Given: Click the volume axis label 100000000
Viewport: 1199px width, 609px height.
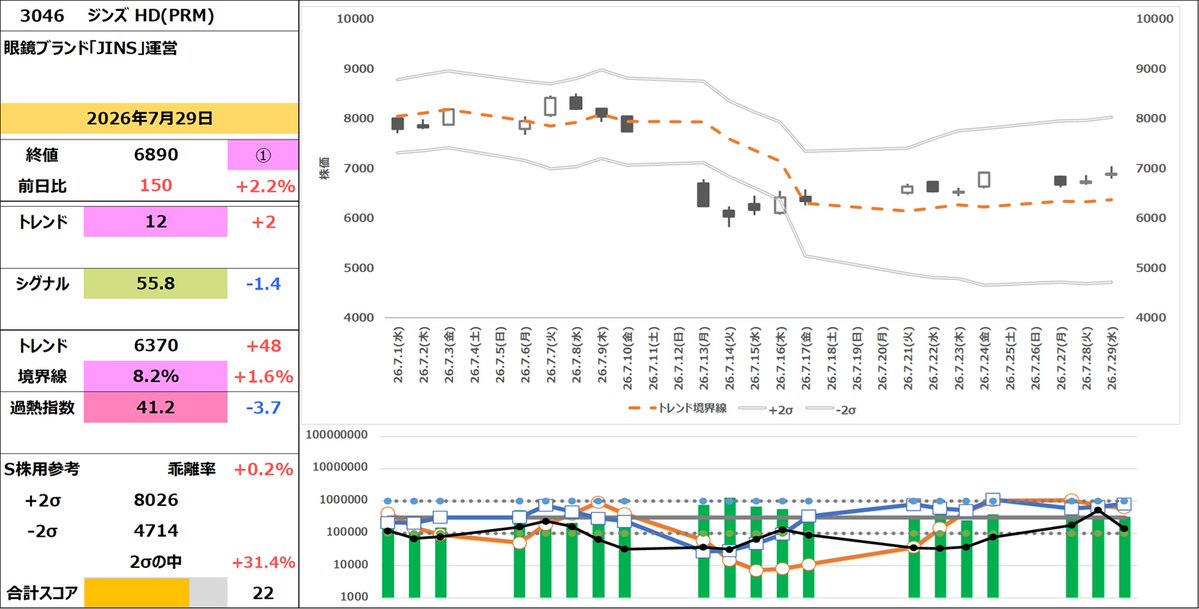Looking at the screenshot, I should [x=336, y=435].
